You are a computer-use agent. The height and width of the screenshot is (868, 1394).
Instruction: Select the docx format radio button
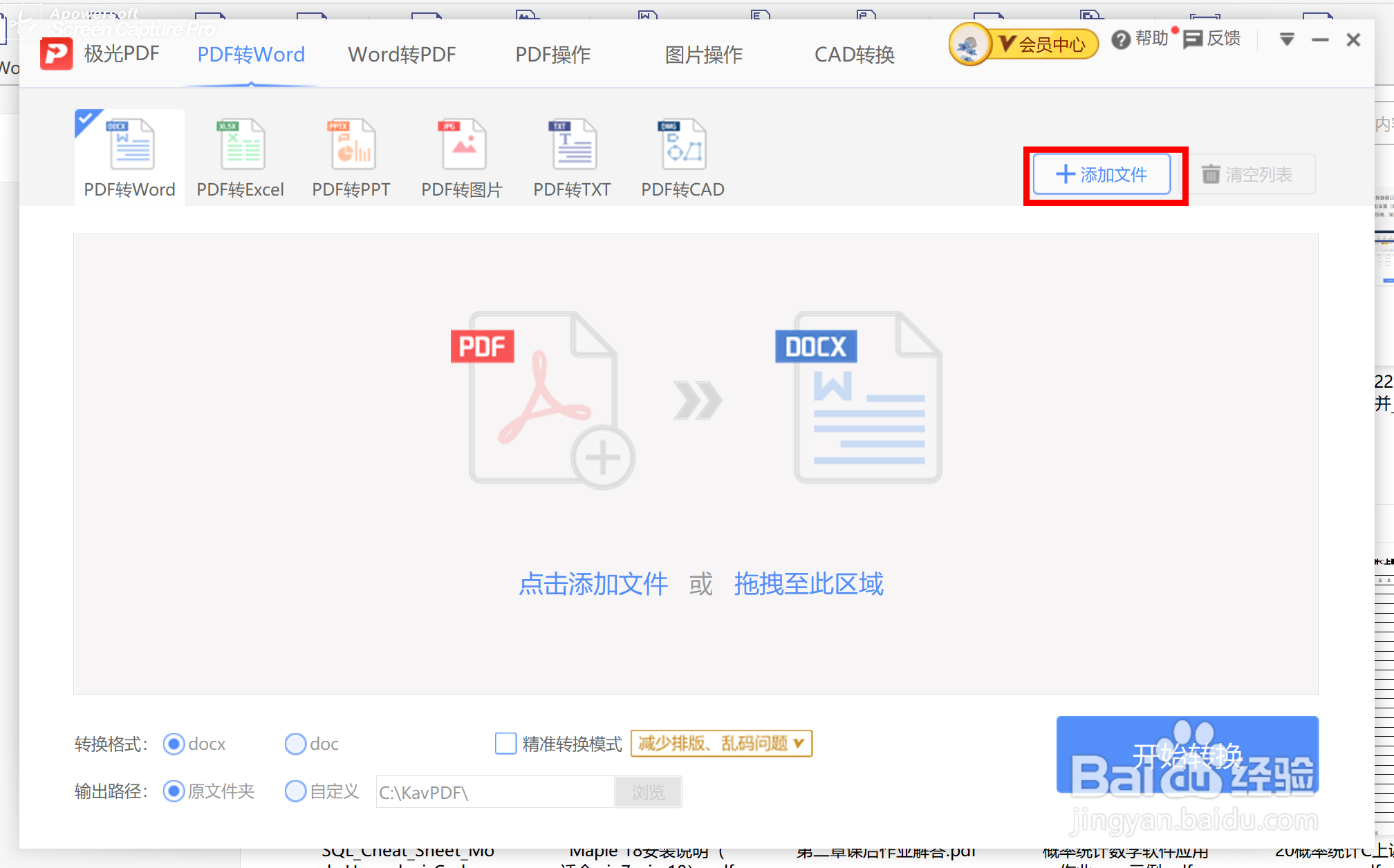click(174, 744)
